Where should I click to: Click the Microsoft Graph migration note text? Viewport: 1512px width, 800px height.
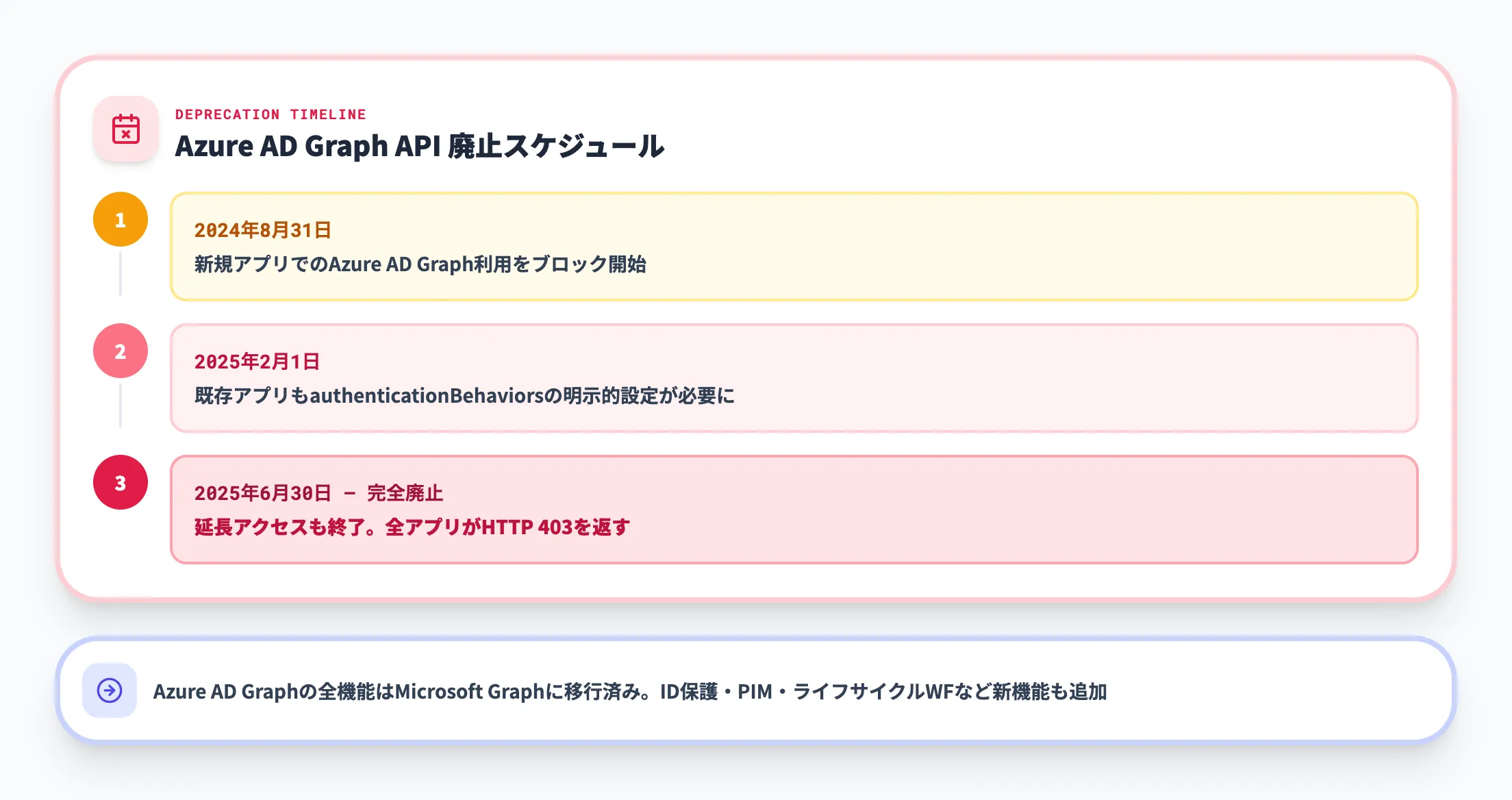(x=630, y=691)
